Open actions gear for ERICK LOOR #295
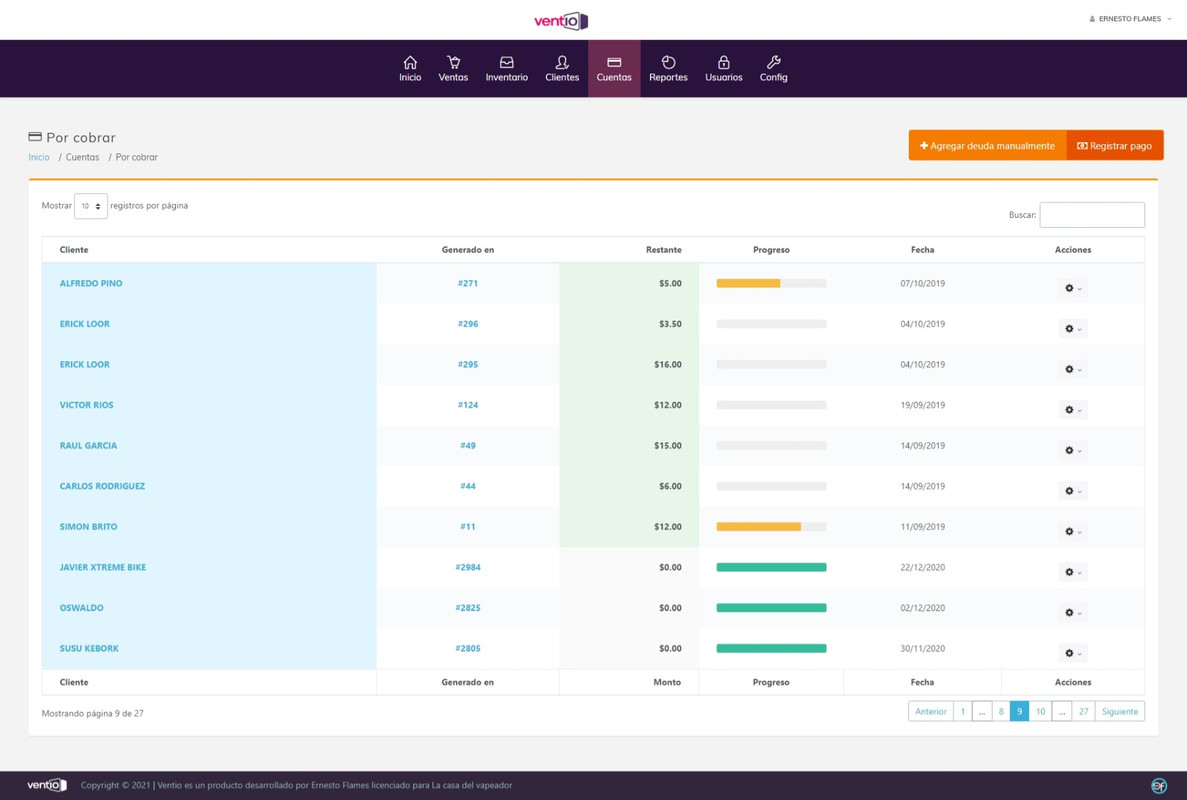This screenshot has height=800, width=1187. (1073, 369)
